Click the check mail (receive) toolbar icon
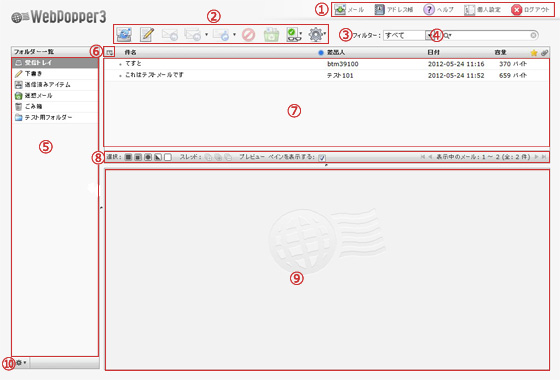The height and width of the screenshot is (380, 560). [x=124, y=34]
